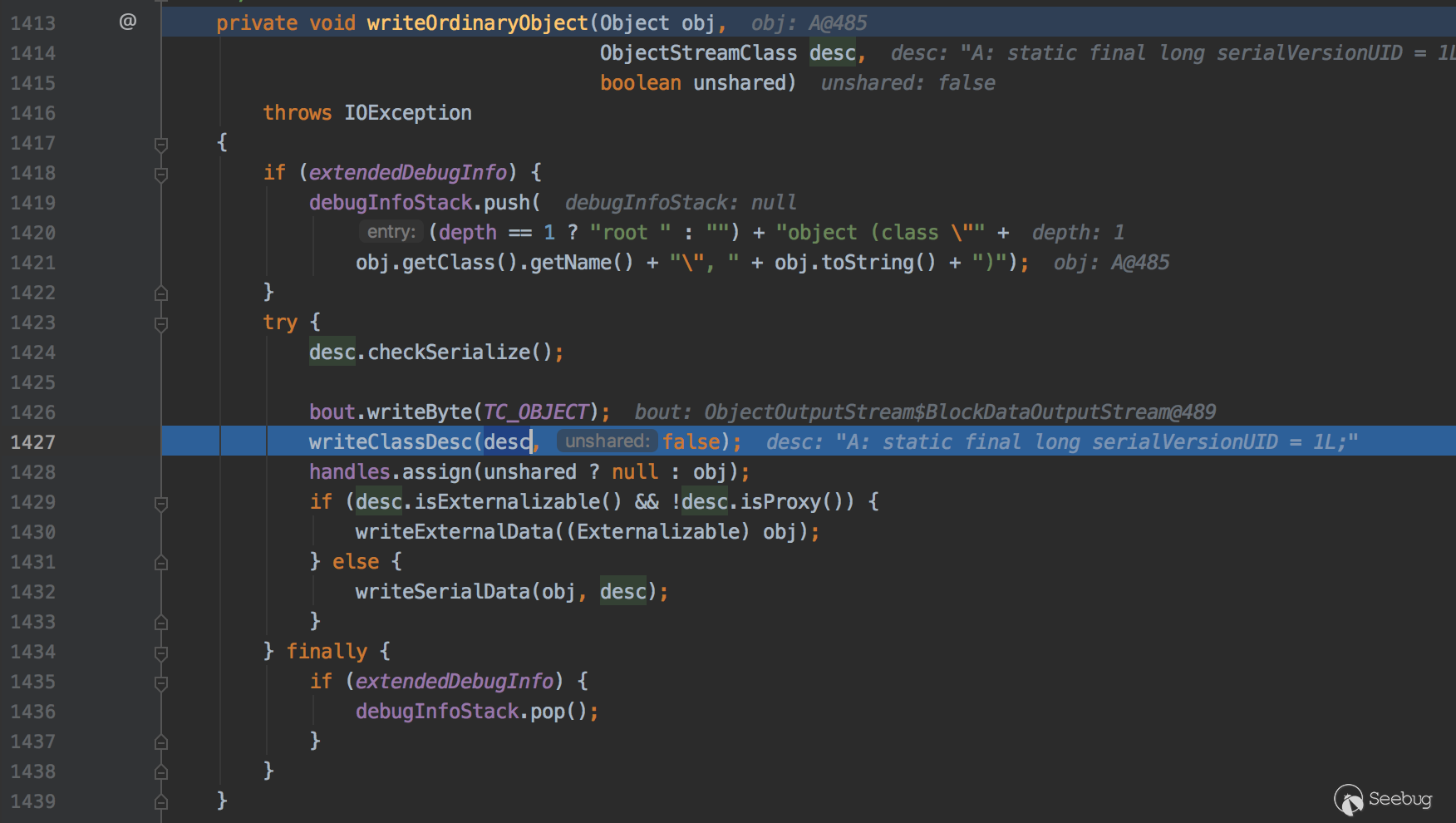Click the handles.assign call

click(391, 471)
